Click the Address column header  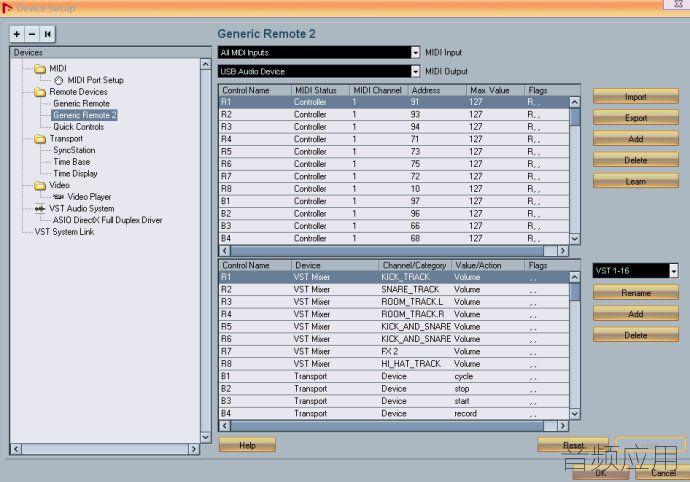437,90
